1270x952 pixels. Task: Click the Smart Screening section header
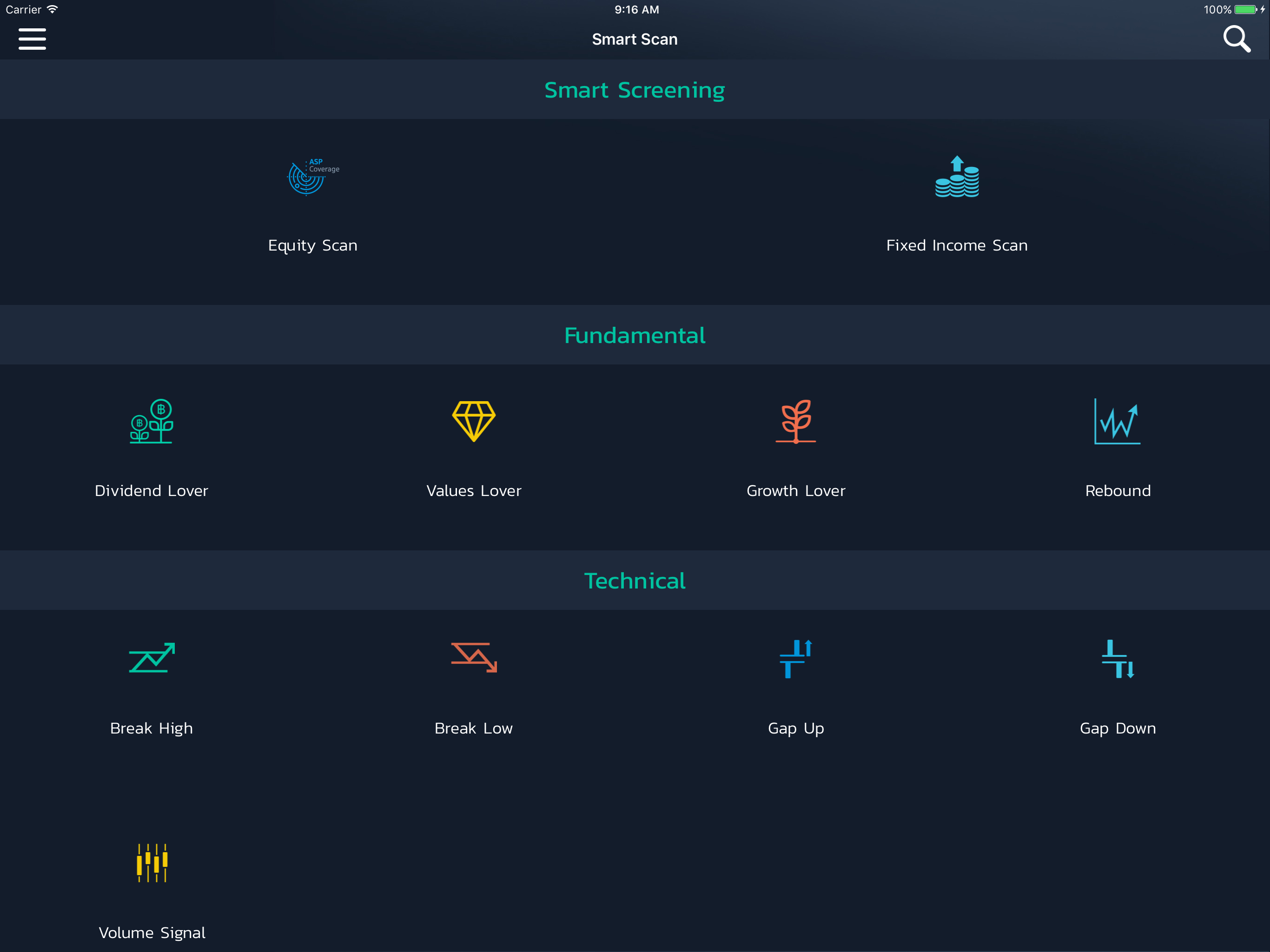click(x=635, y=90)
